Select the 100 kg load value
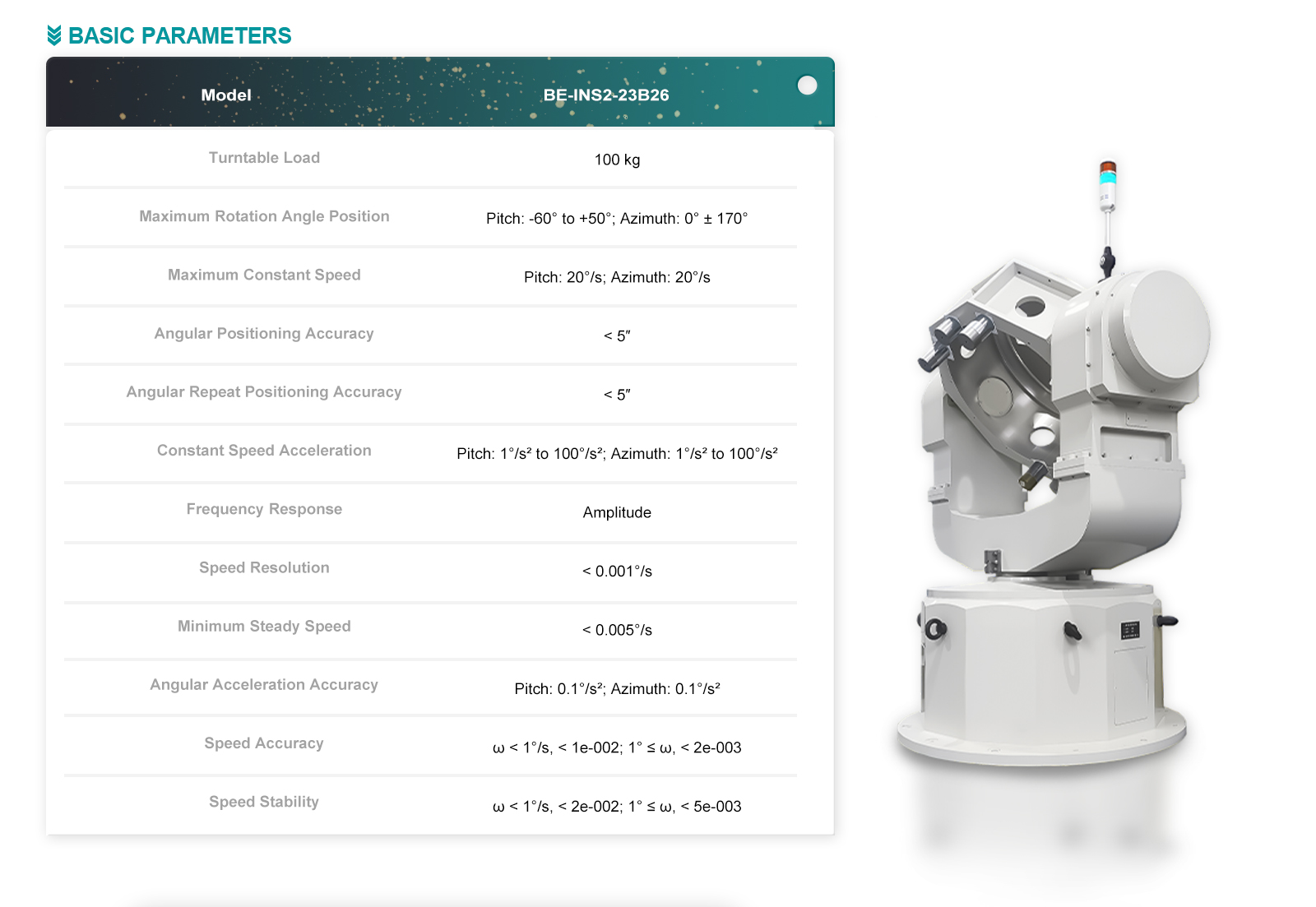Screen dimensions: 1316x907 [617, 160]
